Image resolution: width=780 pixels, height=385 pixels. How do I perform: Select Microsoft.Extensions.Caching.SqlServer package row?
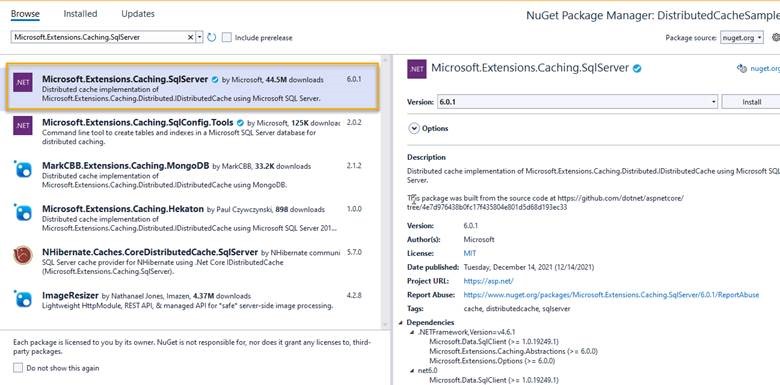click(x=193, y=87)
